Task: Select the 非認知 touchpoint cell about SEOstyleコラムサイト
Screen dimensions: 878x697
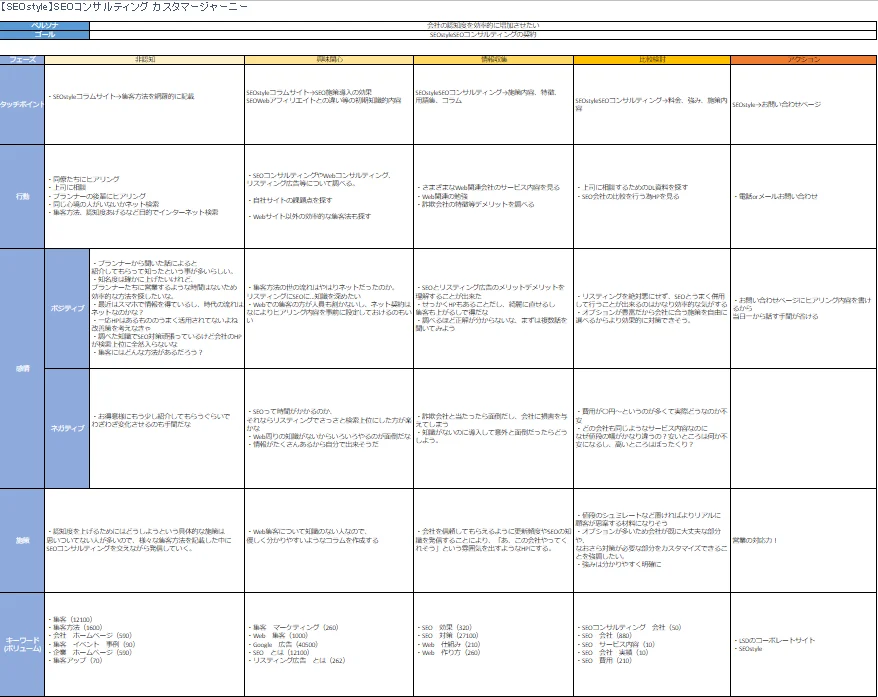Action: point(144,97)
